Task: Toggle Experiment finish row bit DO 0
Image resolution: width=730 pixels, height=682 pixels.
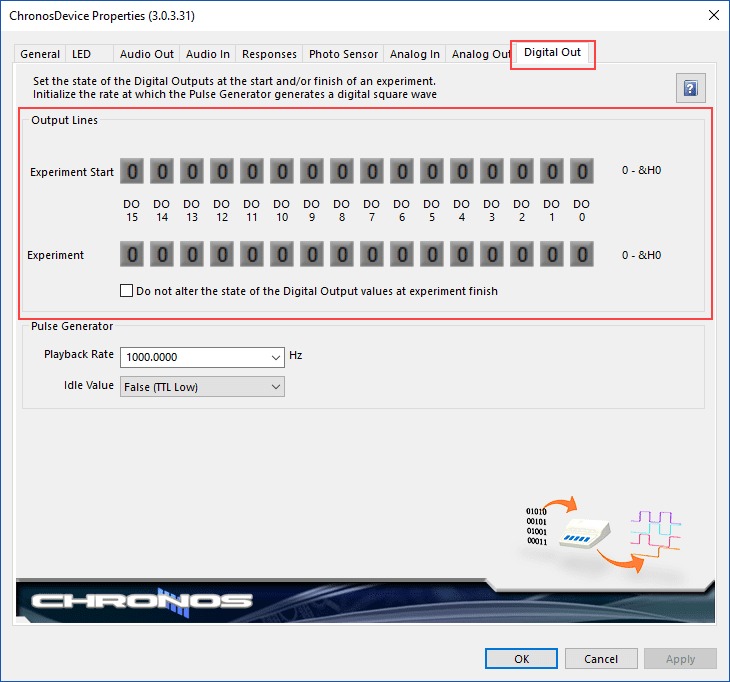Action: click(582, 254)
